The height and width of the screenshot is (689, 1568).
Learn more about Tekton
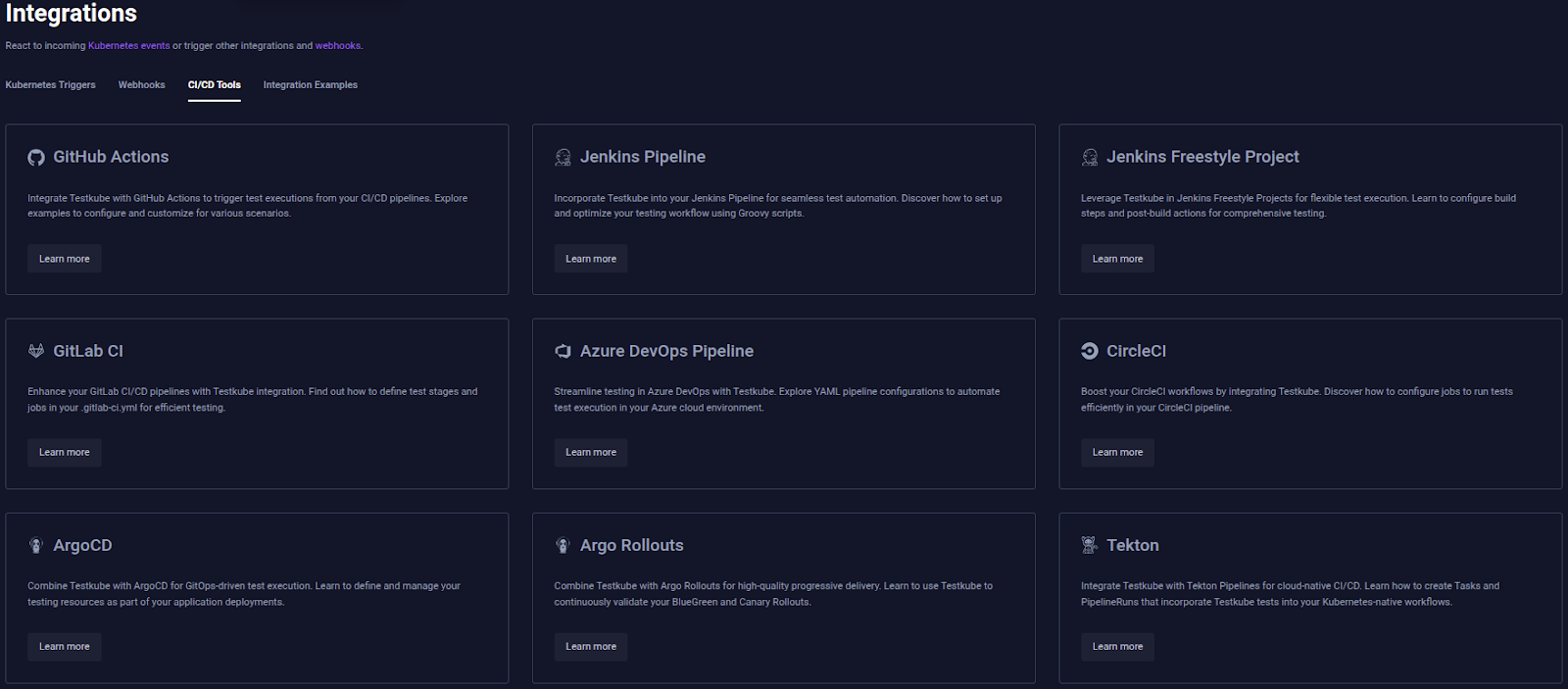point(1118,646)
